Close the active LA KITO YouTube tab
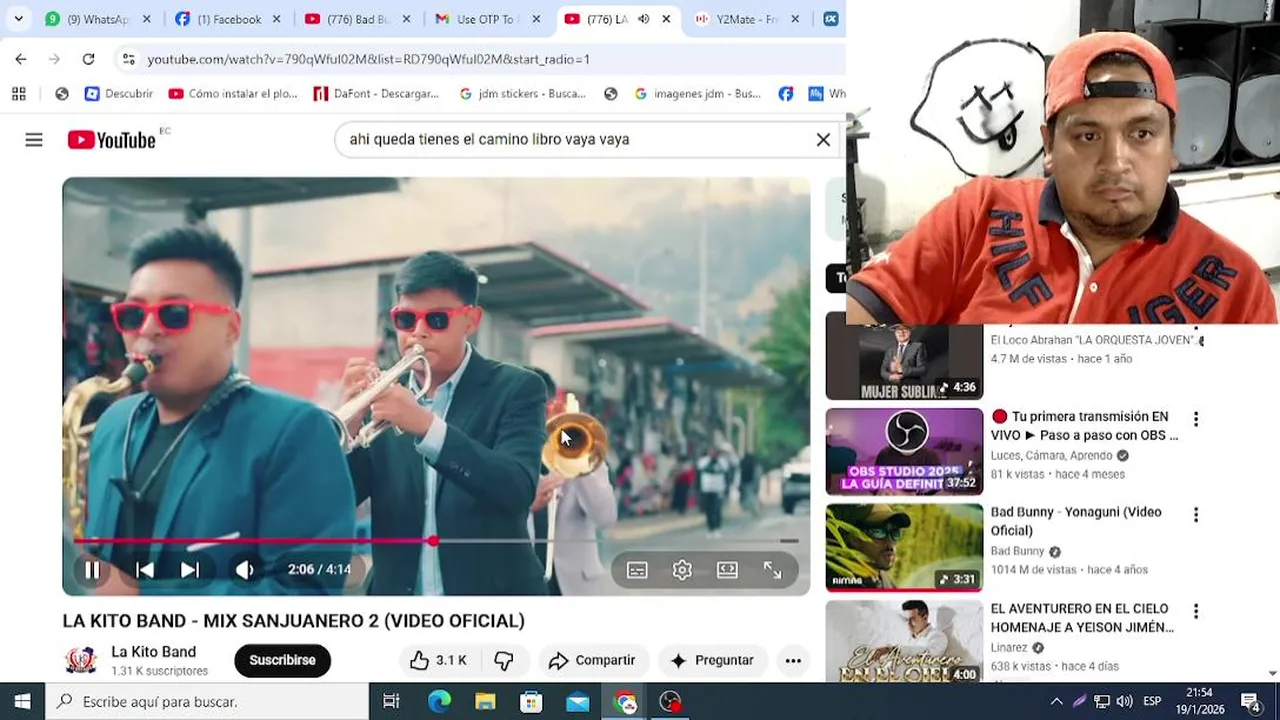The image size is (1280, 720). pyautogui.click(x=666, y=19)
